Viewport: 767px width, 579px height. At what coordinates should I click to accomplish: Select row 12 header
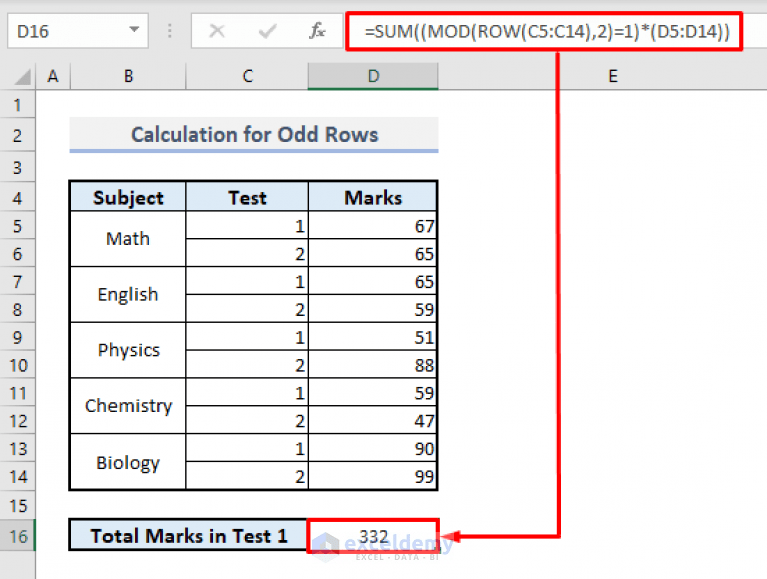18,421
